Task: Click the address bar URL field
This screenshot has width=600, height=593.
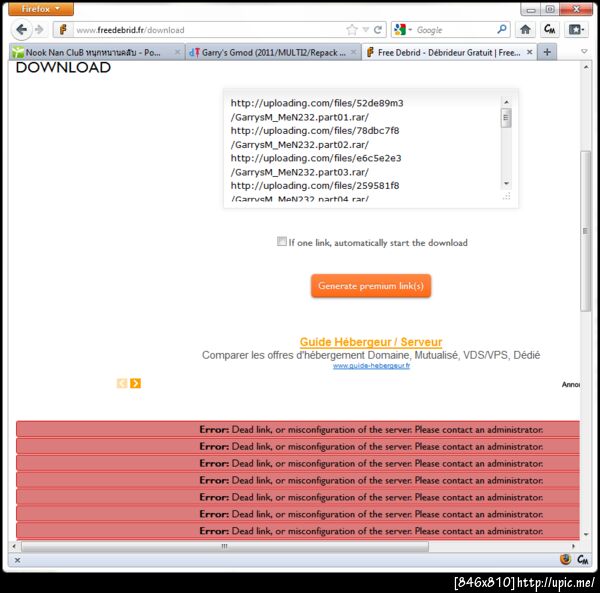Action: coord(209,30)
